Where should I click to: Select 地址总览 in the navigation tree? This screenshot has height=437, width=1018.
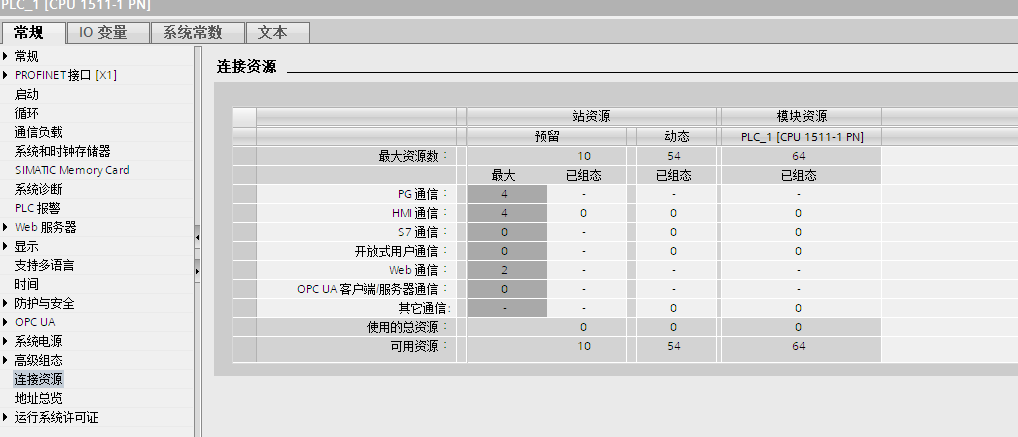(38, 398)
